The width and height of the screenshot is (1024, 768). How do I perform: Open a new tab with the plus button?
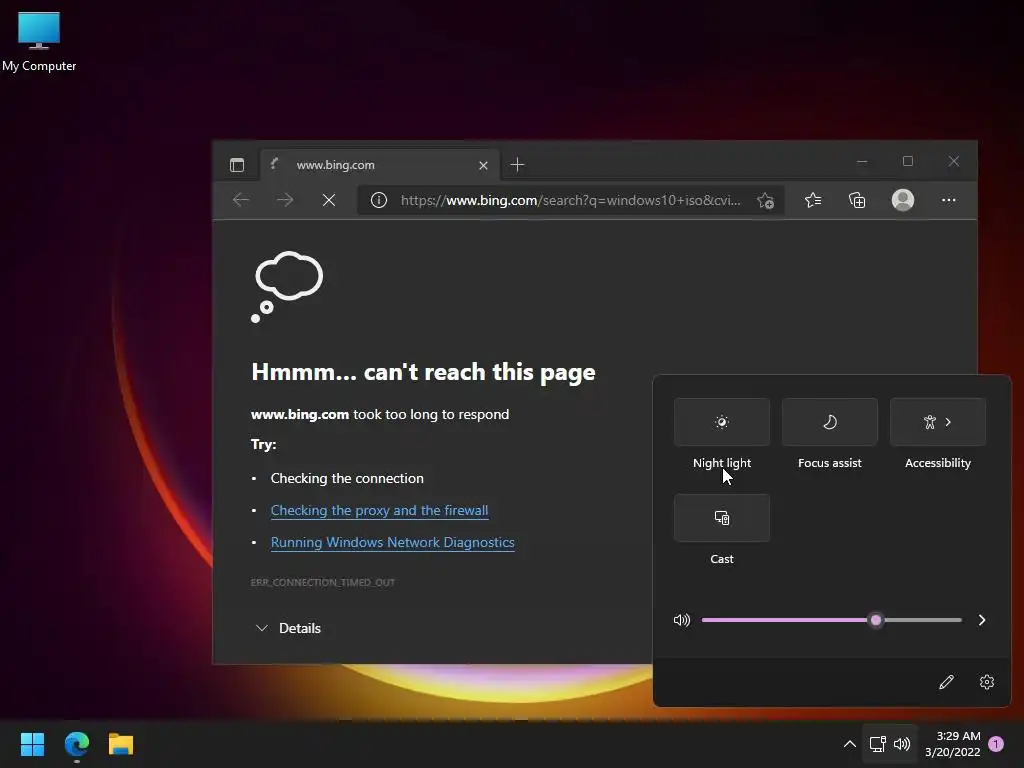(x=517, y=165)
